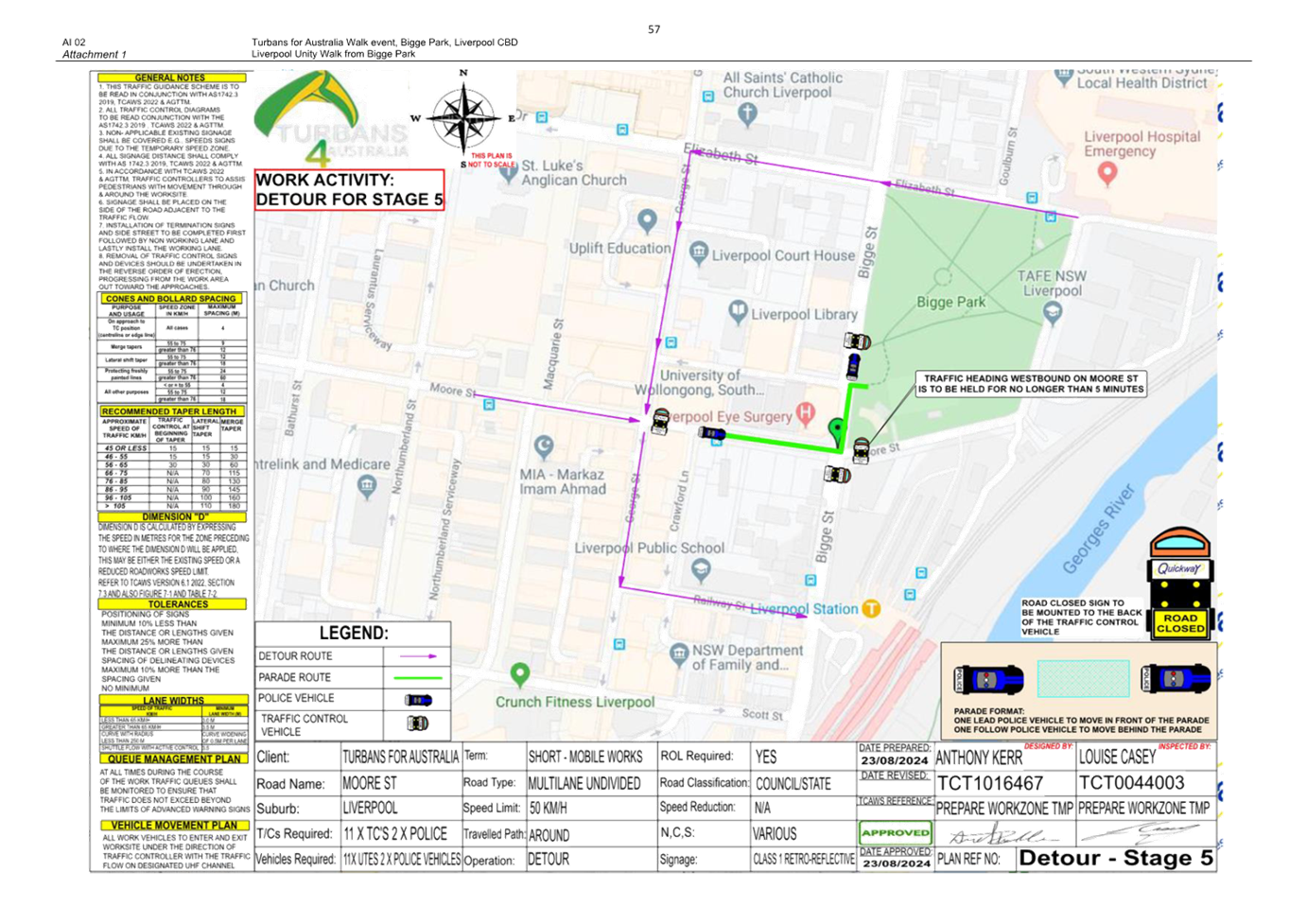
Task: Click the legend police vehicle icon
Action: (x=418, y=700)
